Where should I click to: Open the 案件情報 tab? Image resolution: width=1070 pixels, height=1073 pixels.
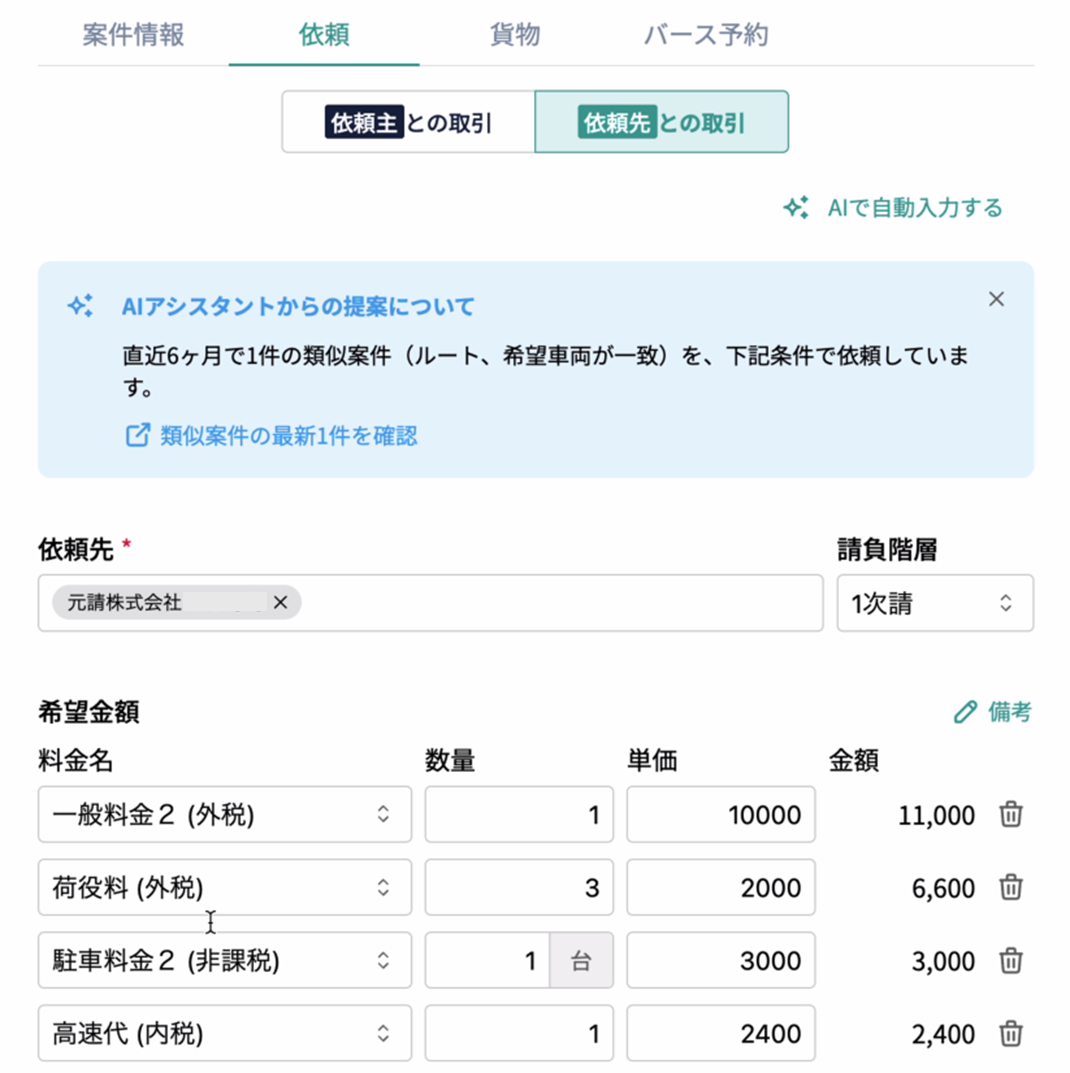[x=133, y=35]
